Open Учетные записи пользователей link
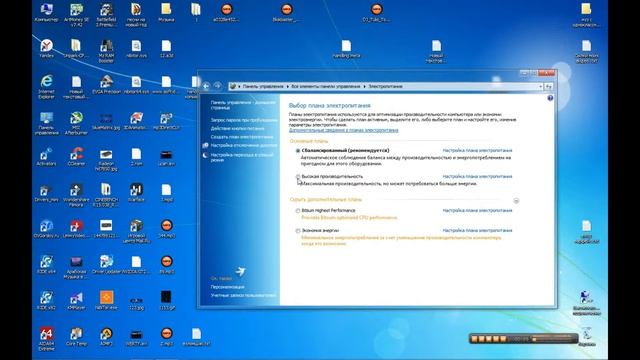Screen dimensions: 640x360 coord(243,295)
